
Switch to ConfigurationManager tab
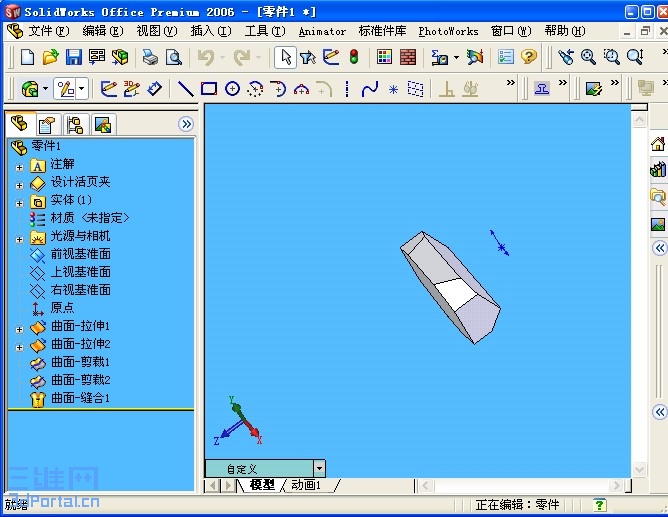[x=75, y=125]
